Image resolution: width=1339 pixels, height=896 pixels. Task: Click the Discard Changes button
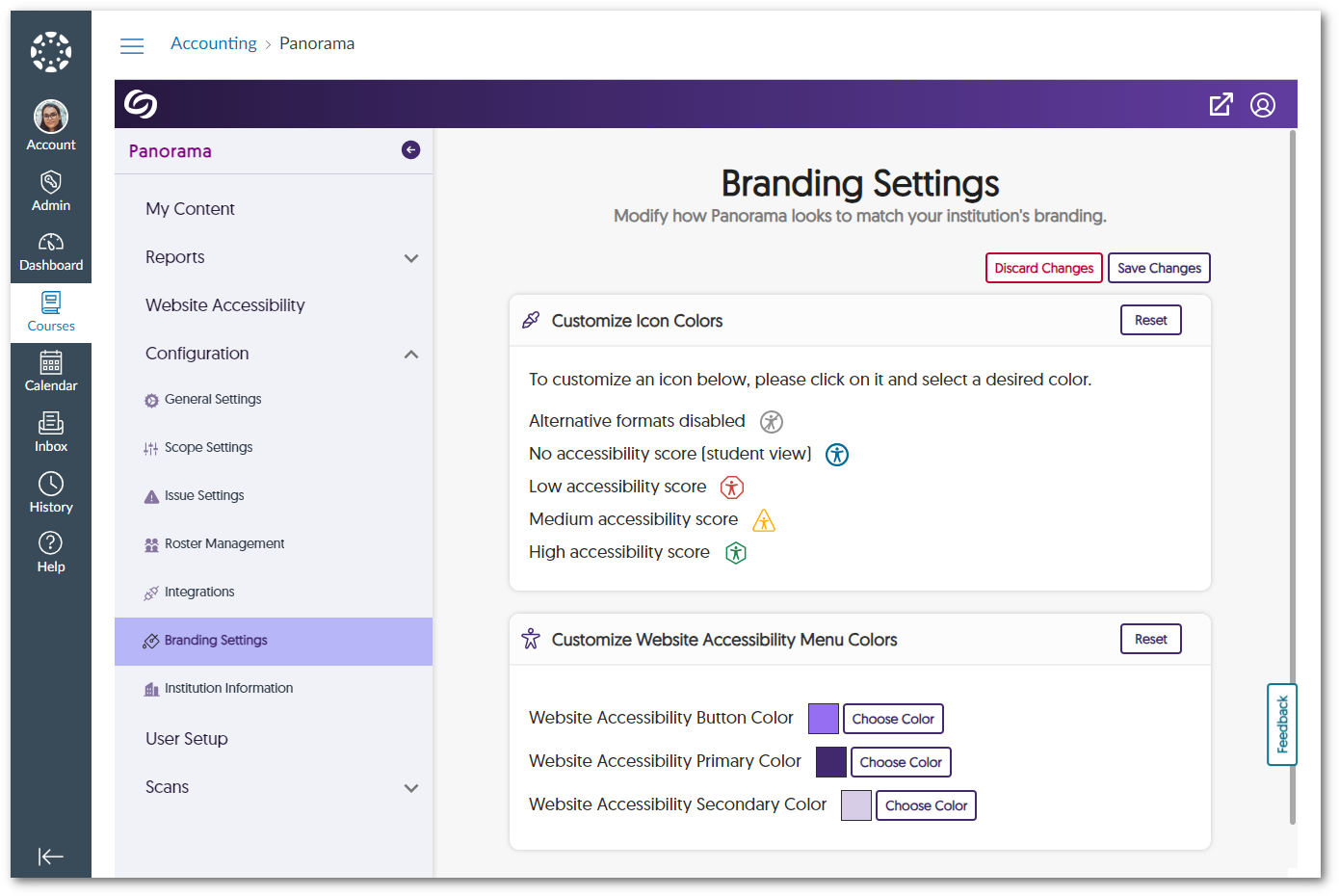coord(1043,268)
